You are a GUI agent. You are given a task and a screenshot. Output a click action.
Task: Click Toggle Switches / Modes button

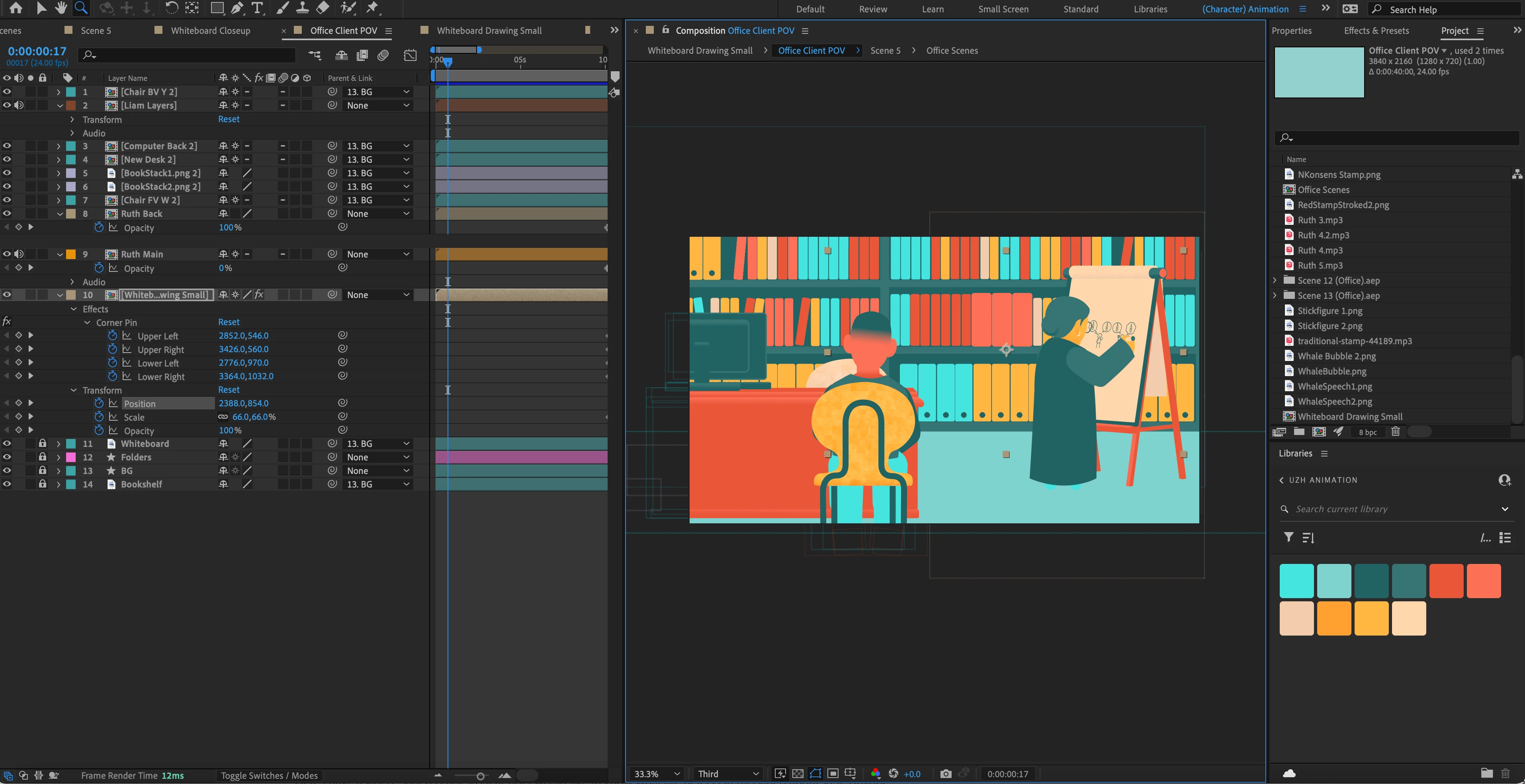click(269, 776)
